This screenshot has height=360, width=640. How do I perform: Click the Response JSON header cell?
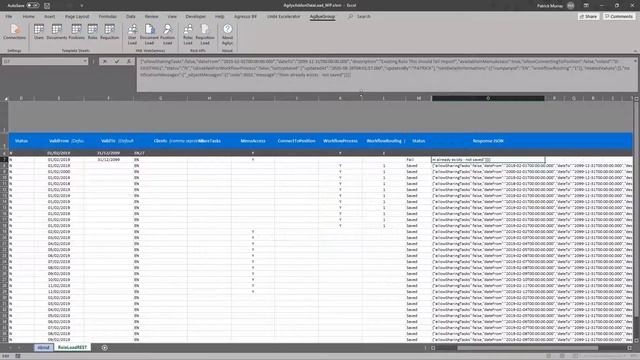[488, 141]
